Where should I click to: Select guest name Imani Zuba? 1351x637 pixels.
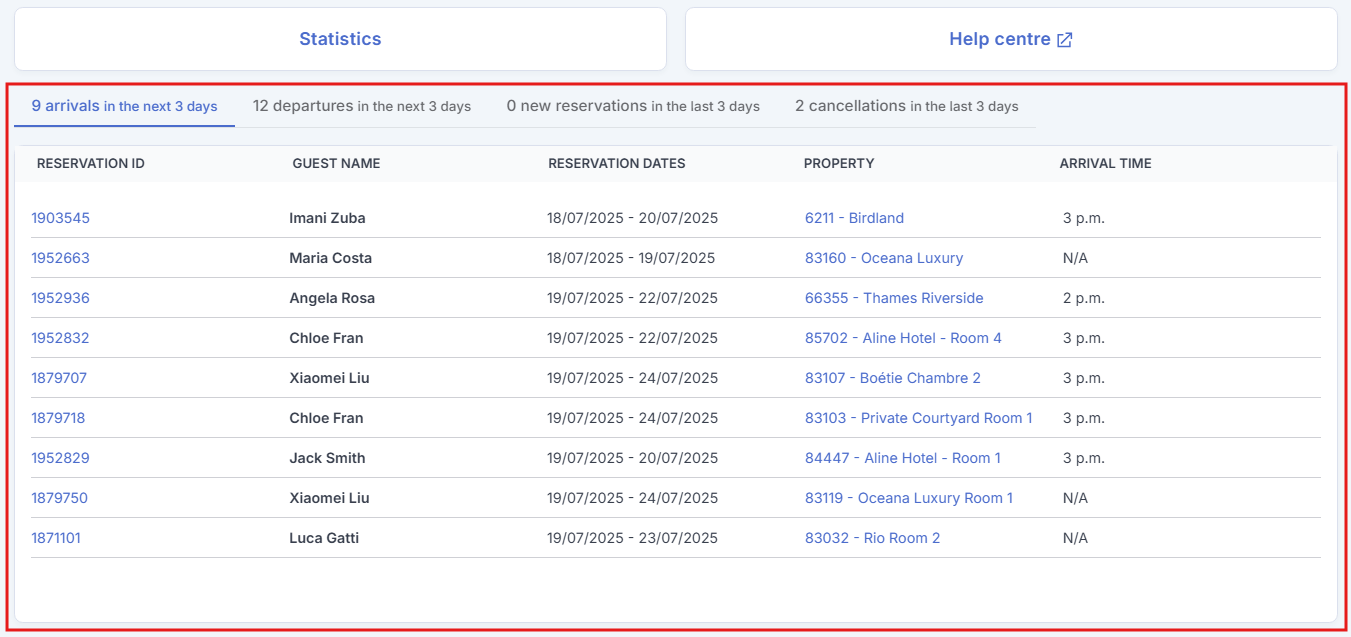tap(328, 218)
